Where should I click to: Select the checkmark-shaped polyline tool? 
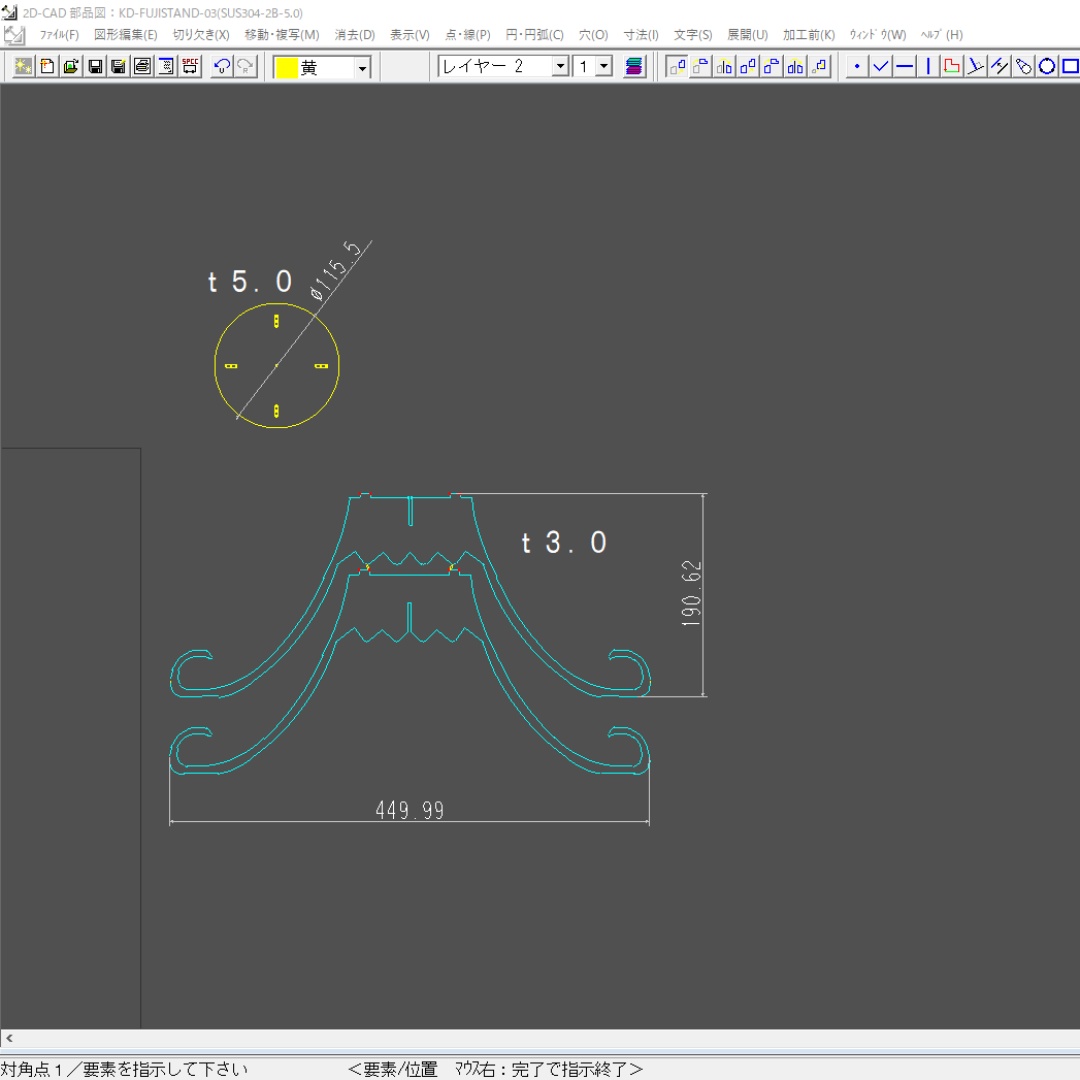pyautogui.click(x=880, y=67)
